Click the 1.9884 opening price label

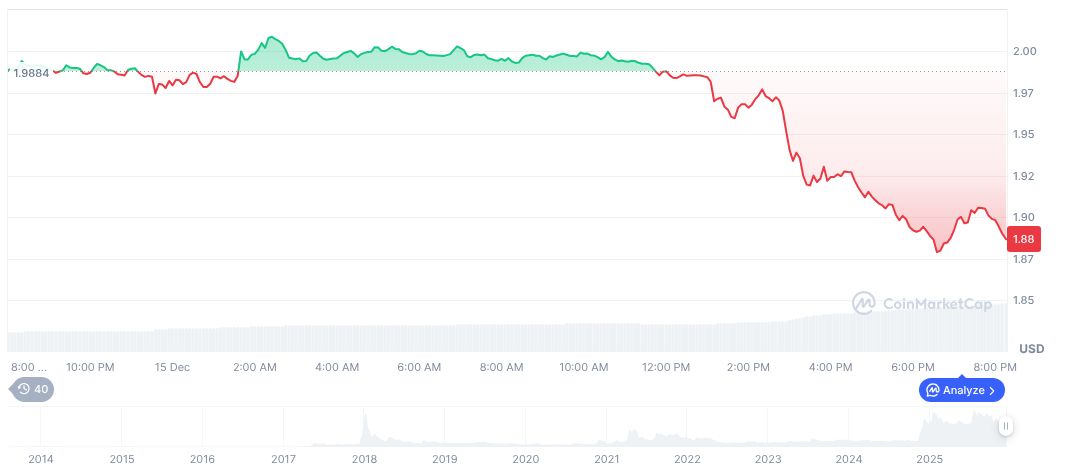point(31,73)
